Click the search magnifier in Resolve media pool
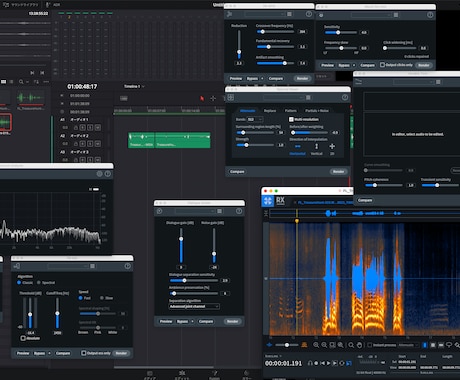Image resolution: width=460 pixels, height=380 pixels. pos(21,82)
